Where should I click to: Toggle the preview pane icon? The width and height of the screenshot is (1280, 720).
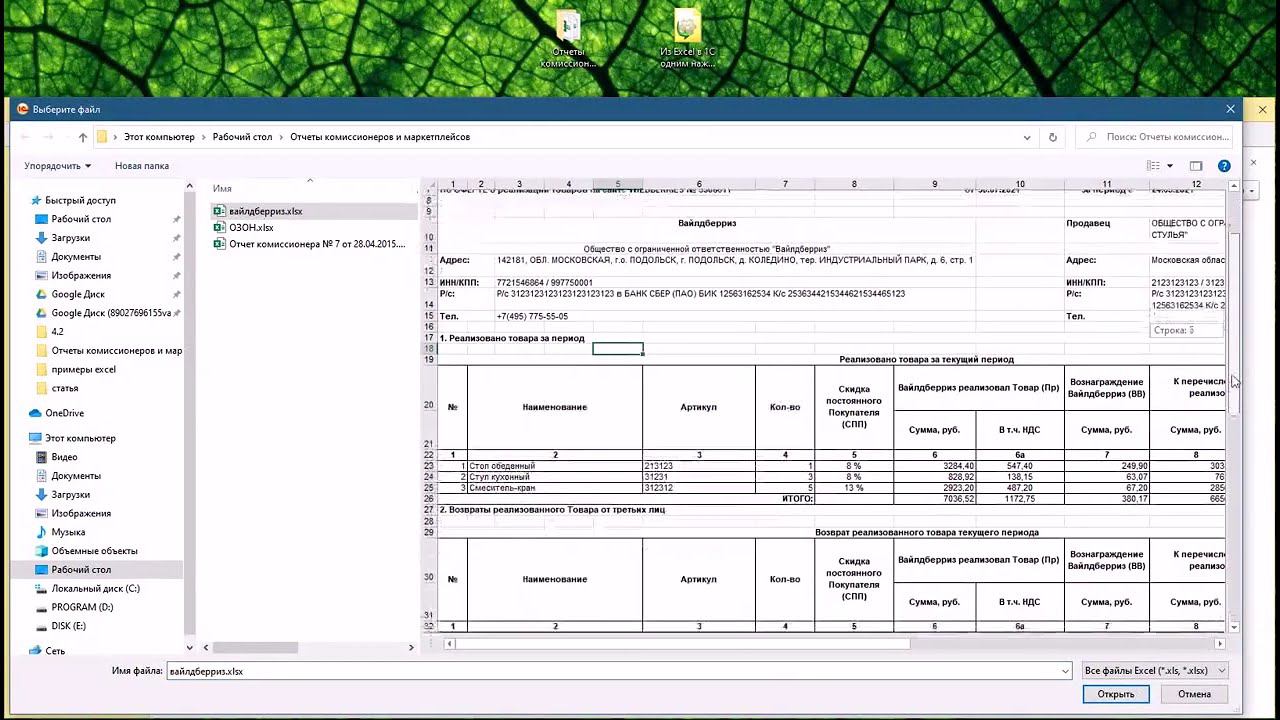(1196, 166)
